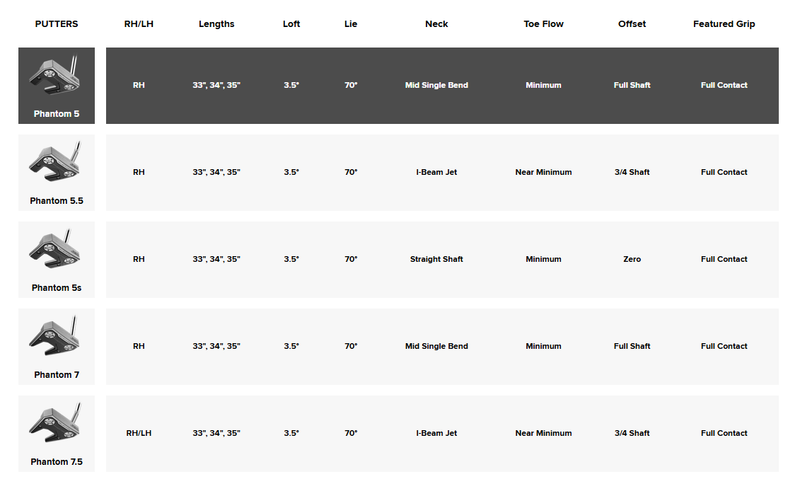Click the Phantom 7.5 name label
This screenshot has height=477, width=800.
[x=57, y=462]
